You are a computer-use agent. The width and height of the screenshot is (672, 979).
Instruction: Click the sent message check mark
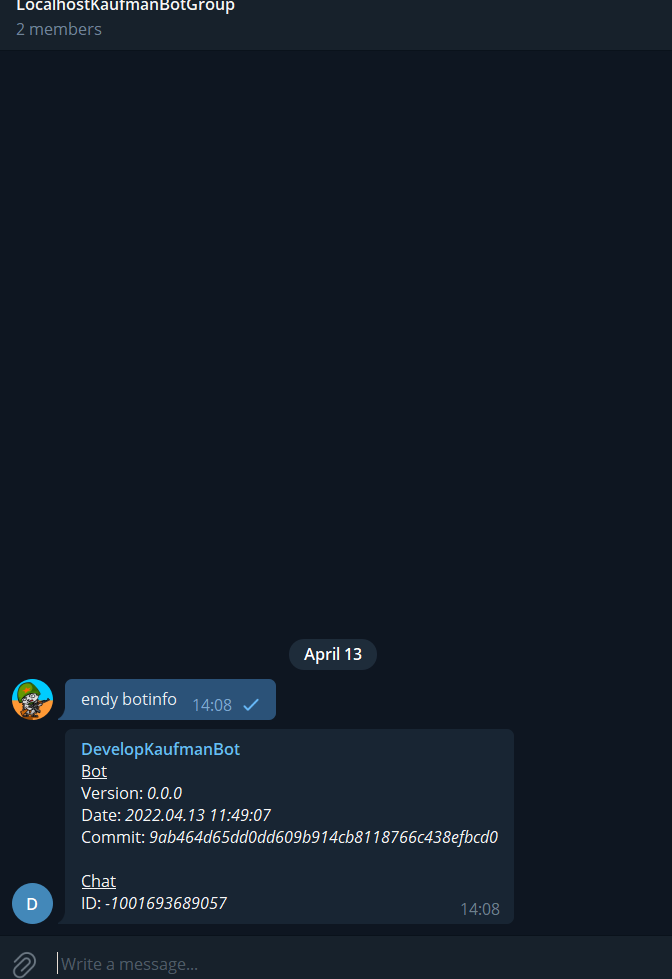point(251,705)
